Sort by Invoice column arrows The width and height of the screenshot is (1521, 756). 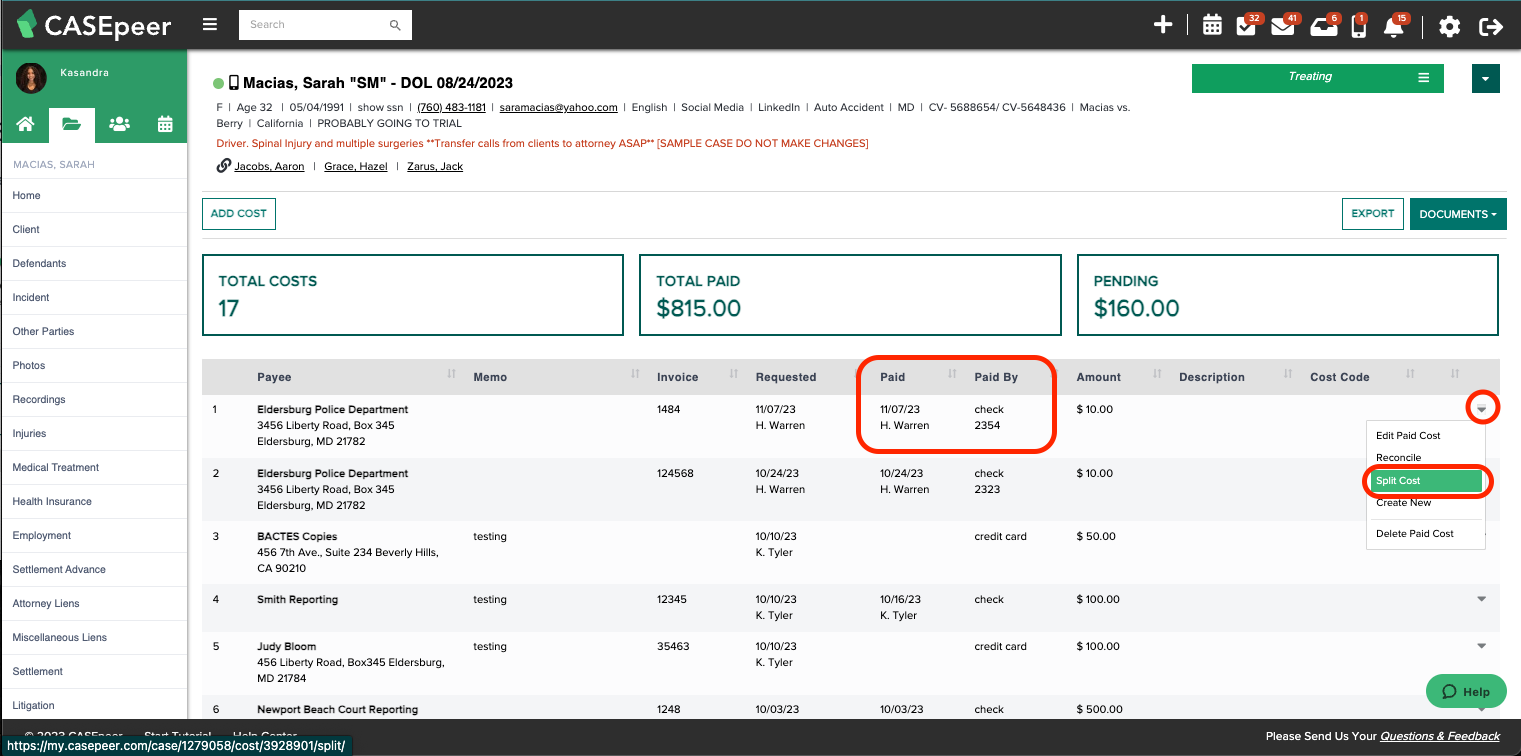(x=733, y=374)
